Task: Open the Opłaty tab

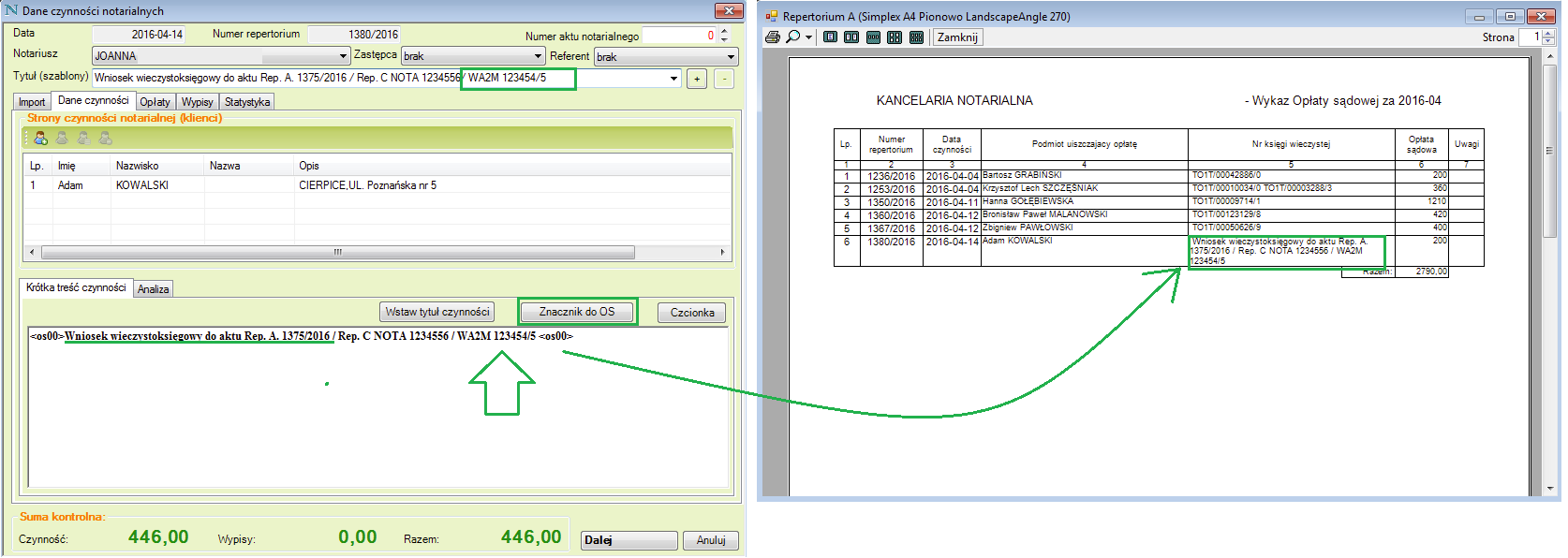Action: 155,102
